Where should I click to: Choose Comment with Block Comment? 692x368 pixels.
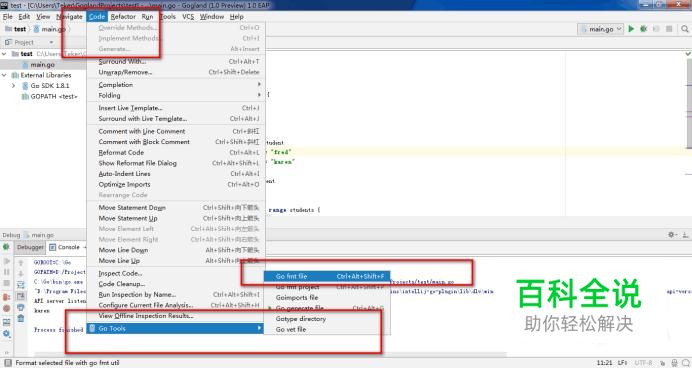pos(176,142)
